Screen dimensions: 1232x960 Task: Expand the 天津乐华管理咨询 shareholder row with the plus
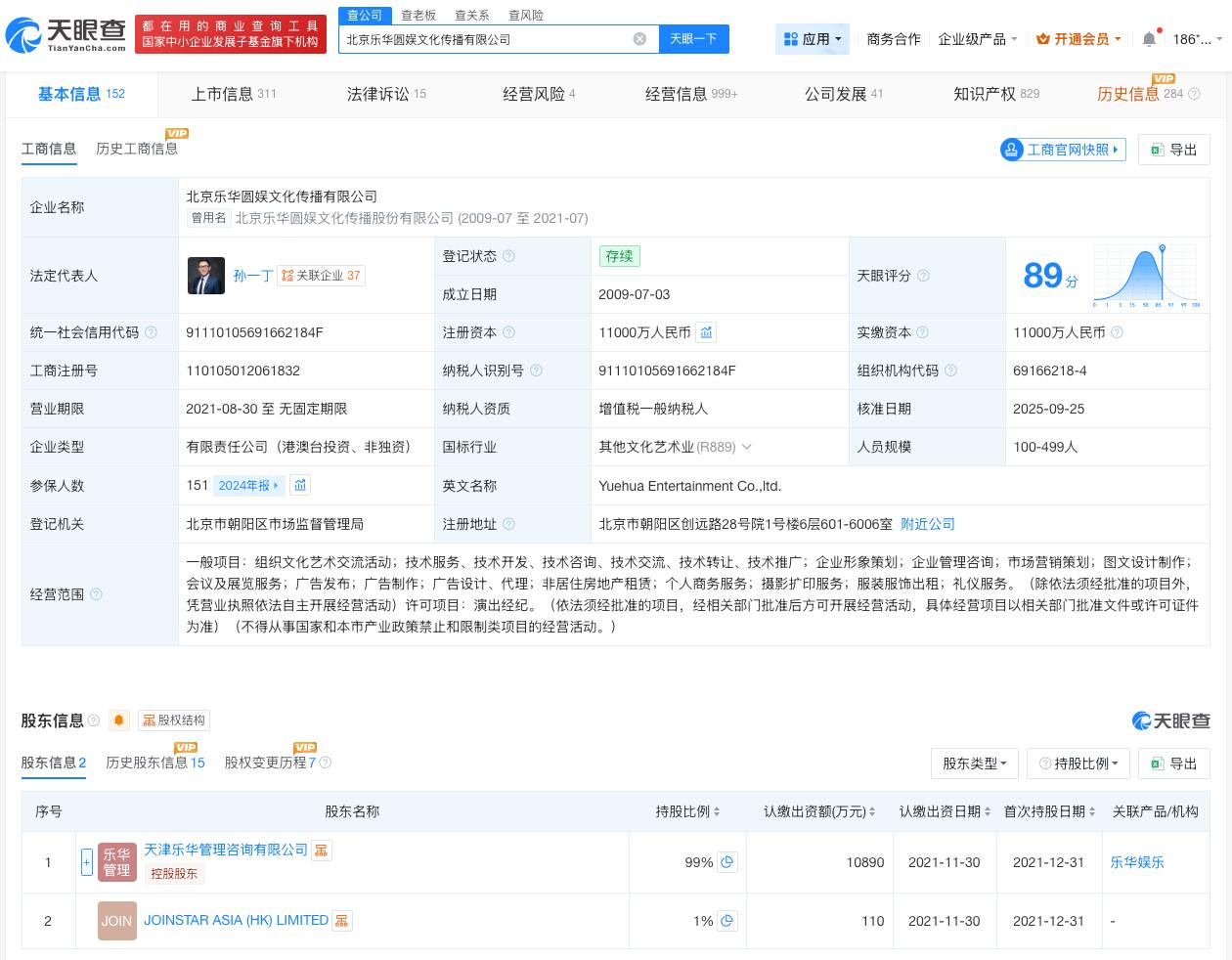coord(87,862)
